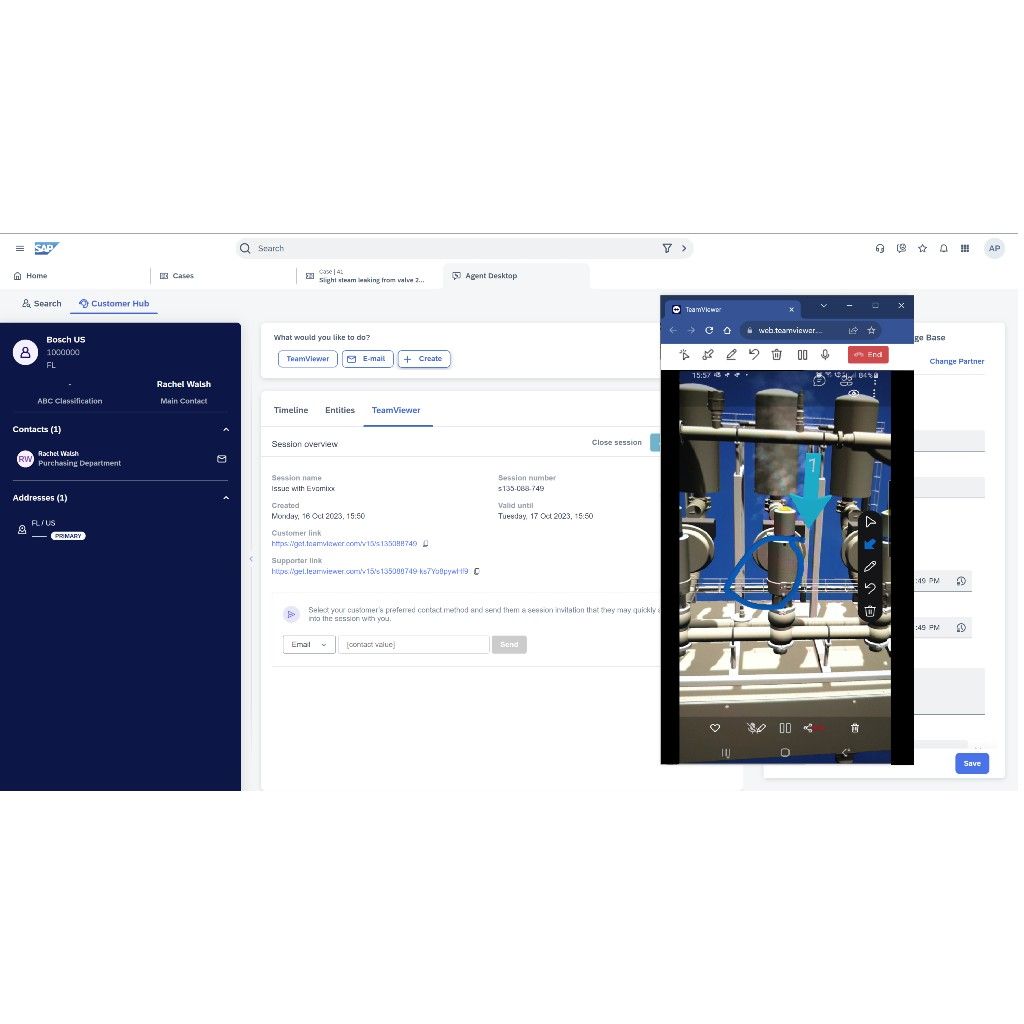This screenshot has height=1024, width=1024.
Task: Pause the TeamViewer session video
Action: (x=802, y=354)
